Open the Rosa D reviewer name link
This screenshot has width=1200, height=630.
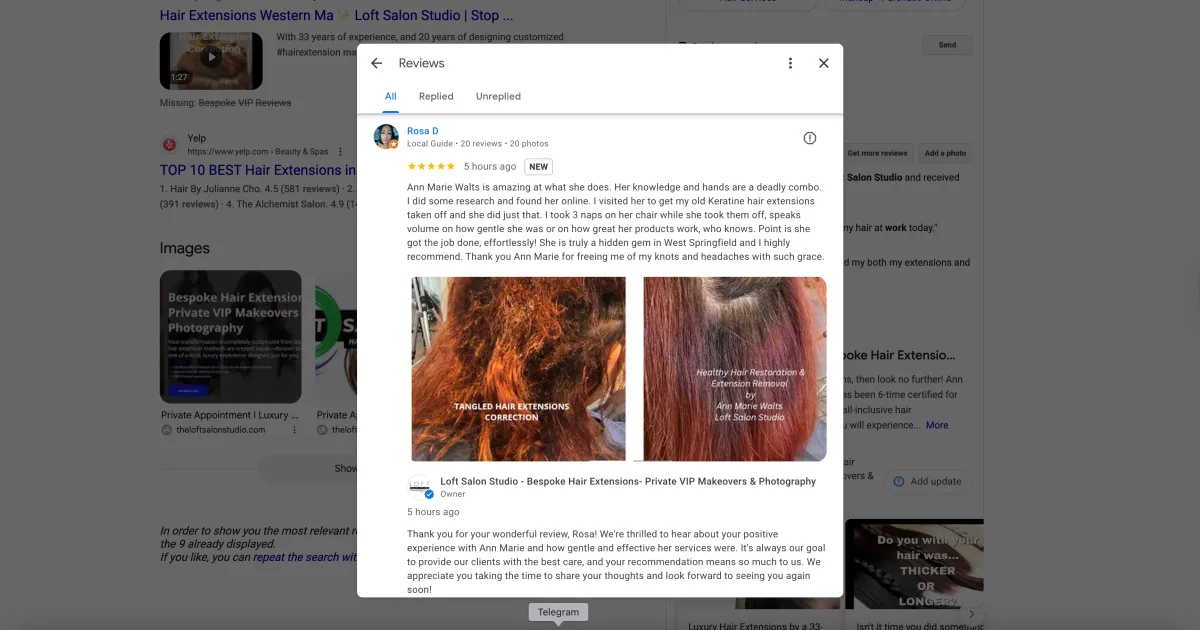422,131
